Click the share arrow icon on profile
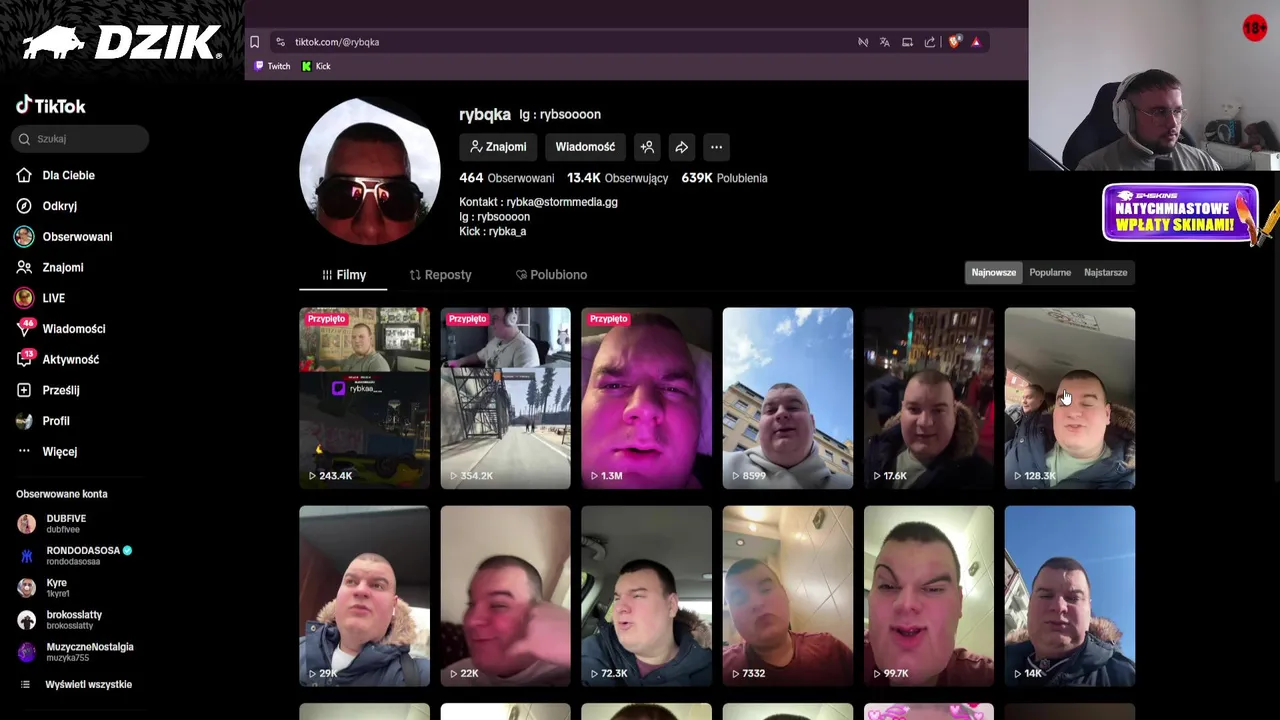Screen dimensions: 1280x720 [681, 147]
